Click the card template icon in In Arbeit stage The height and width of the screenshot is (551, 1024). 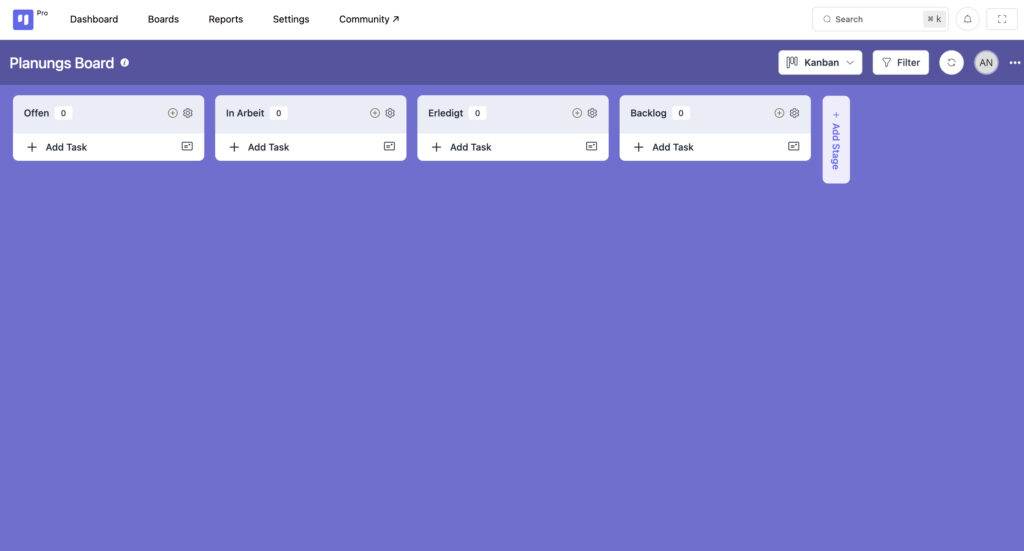[389, 146]
